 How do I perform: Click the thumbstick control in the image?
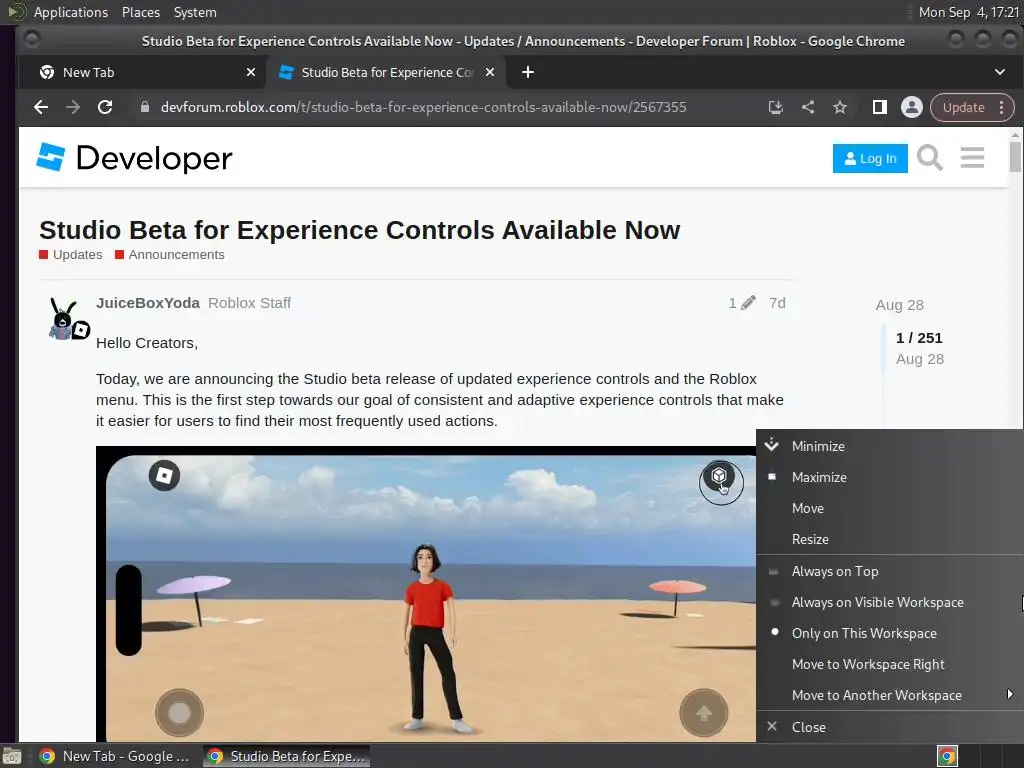pyautogui.click(x=179, y=712)
